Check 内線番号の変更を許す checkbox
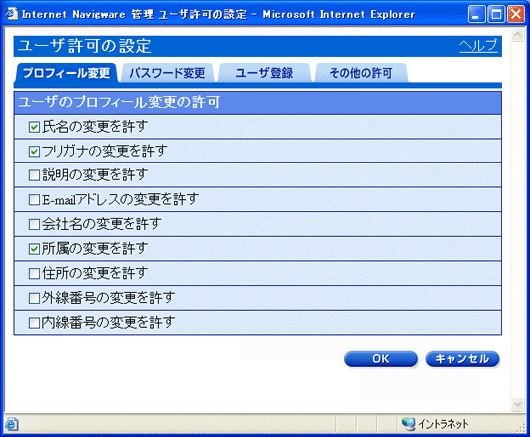 point(34,323)
